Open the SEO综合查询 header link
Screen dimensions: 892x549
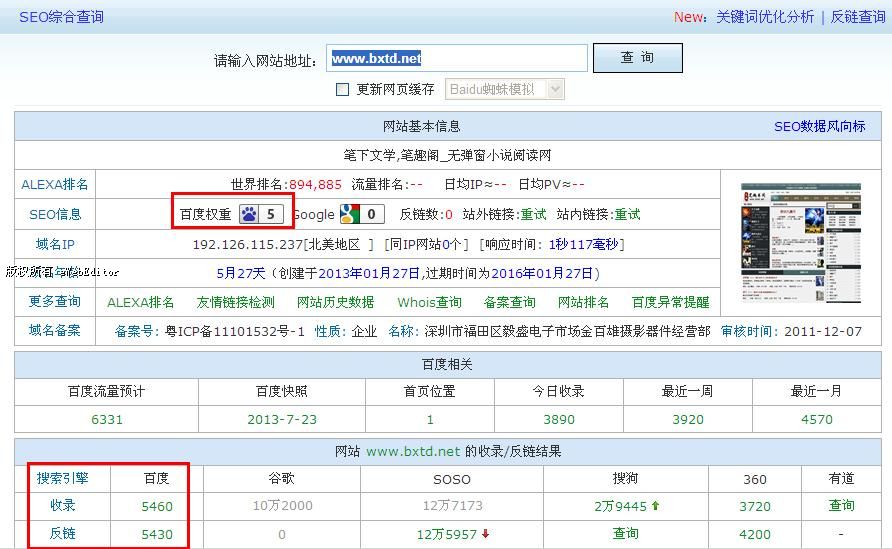(x=61, y=17)
